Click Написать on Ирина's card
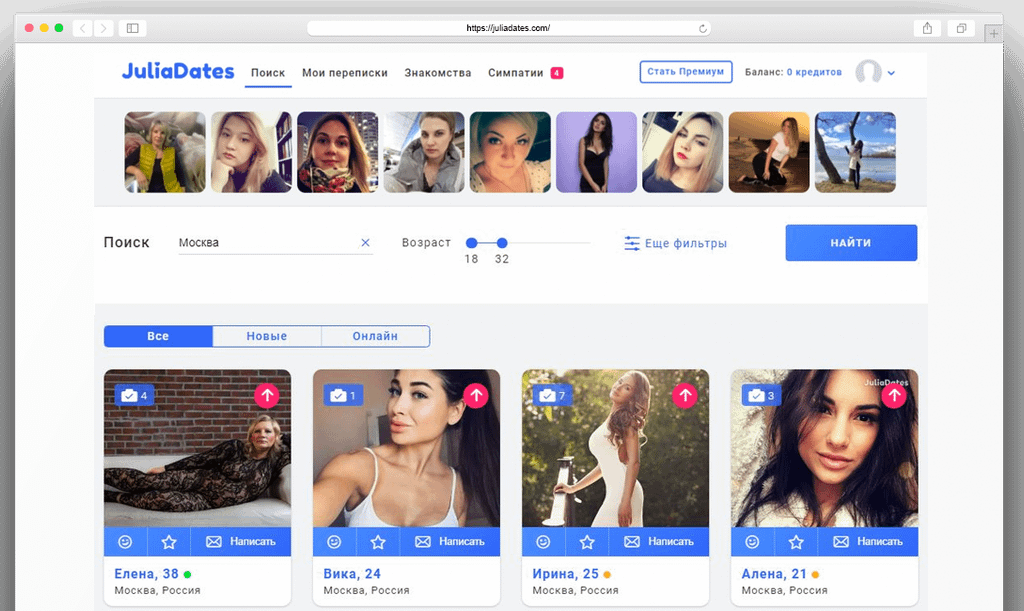The width and height of the screenshot is (1024, 611). click(659, 542)
